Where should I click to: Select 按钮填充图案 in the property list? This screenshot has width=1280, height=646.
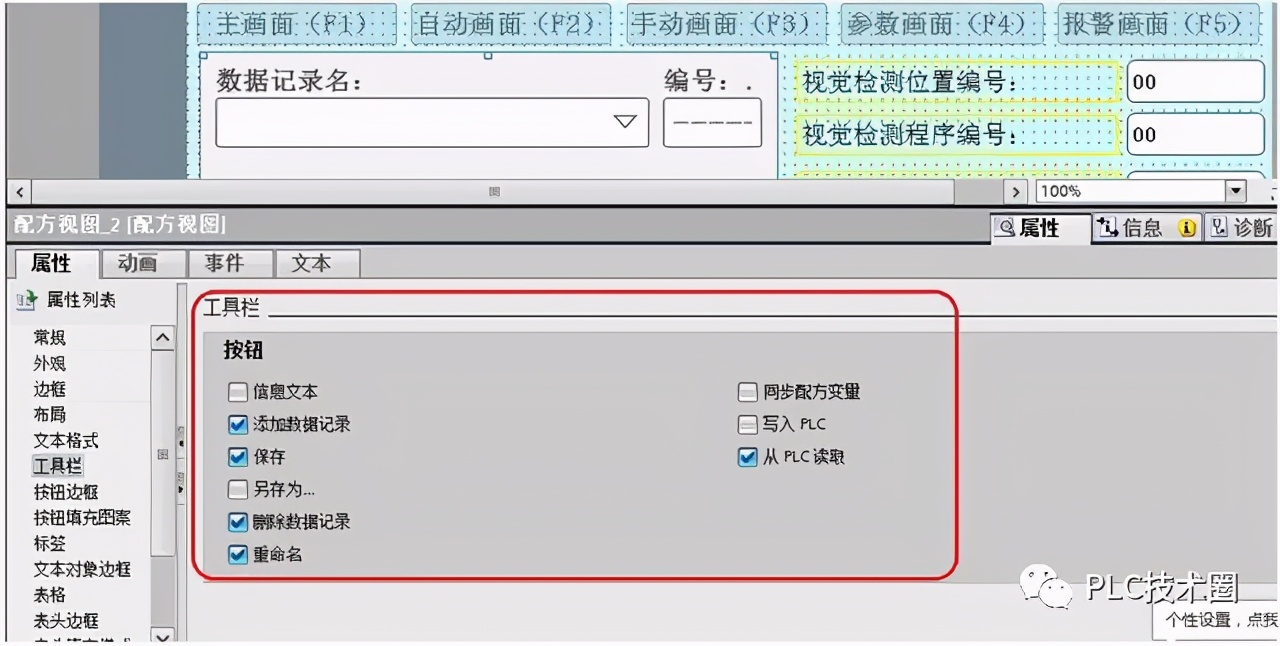[82, 518]
